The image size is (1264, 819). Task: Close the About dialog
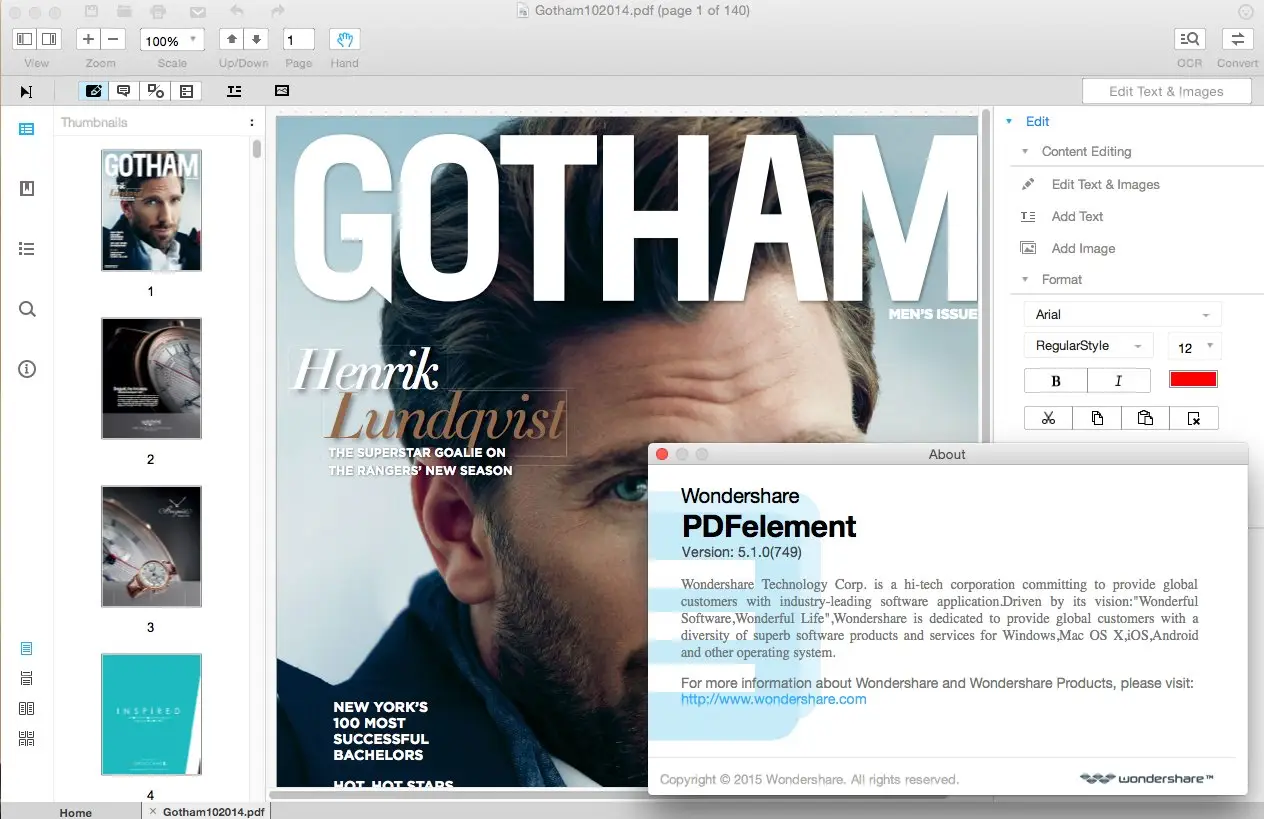[662, 454]
